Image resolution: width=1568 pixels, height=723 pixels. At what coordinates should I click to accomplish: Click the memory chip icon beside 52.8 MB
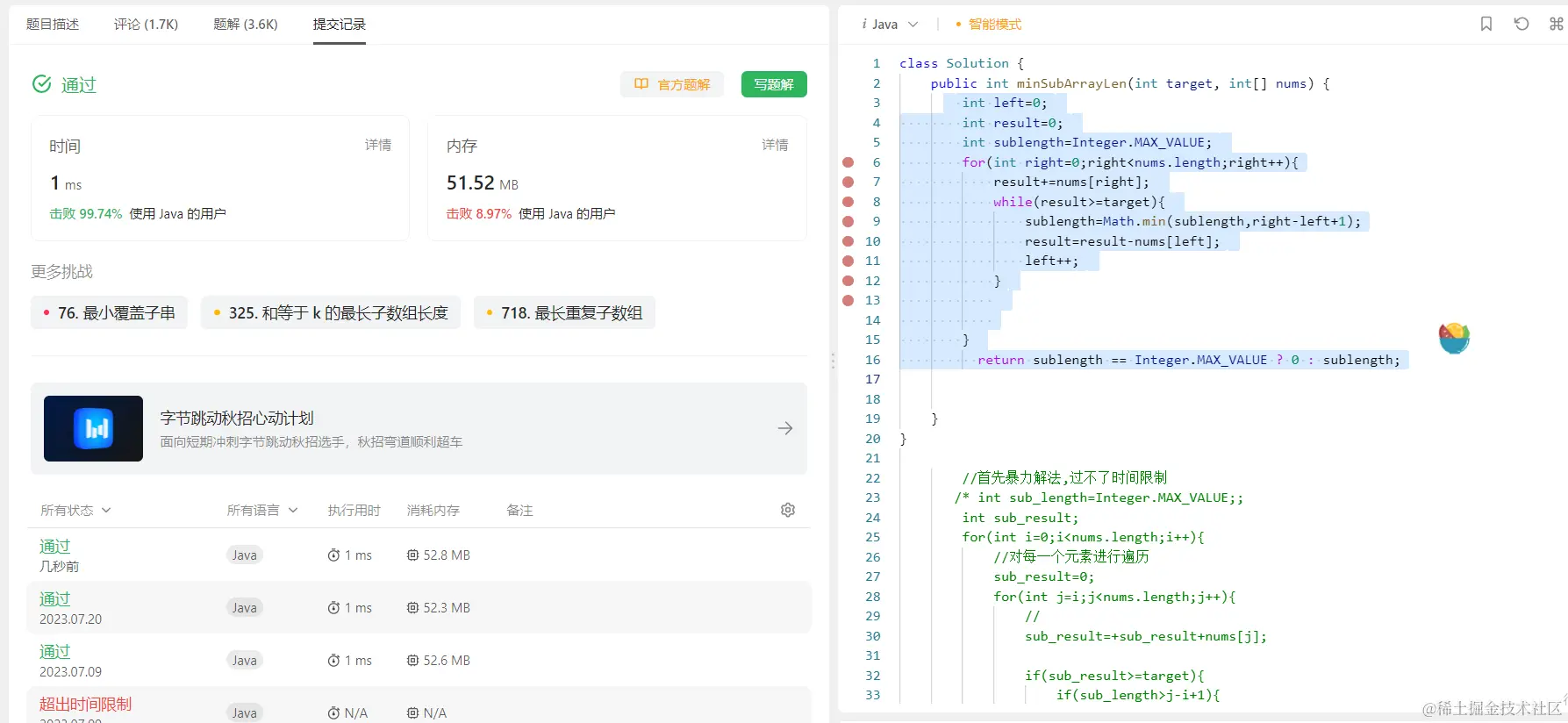[412, 555]
